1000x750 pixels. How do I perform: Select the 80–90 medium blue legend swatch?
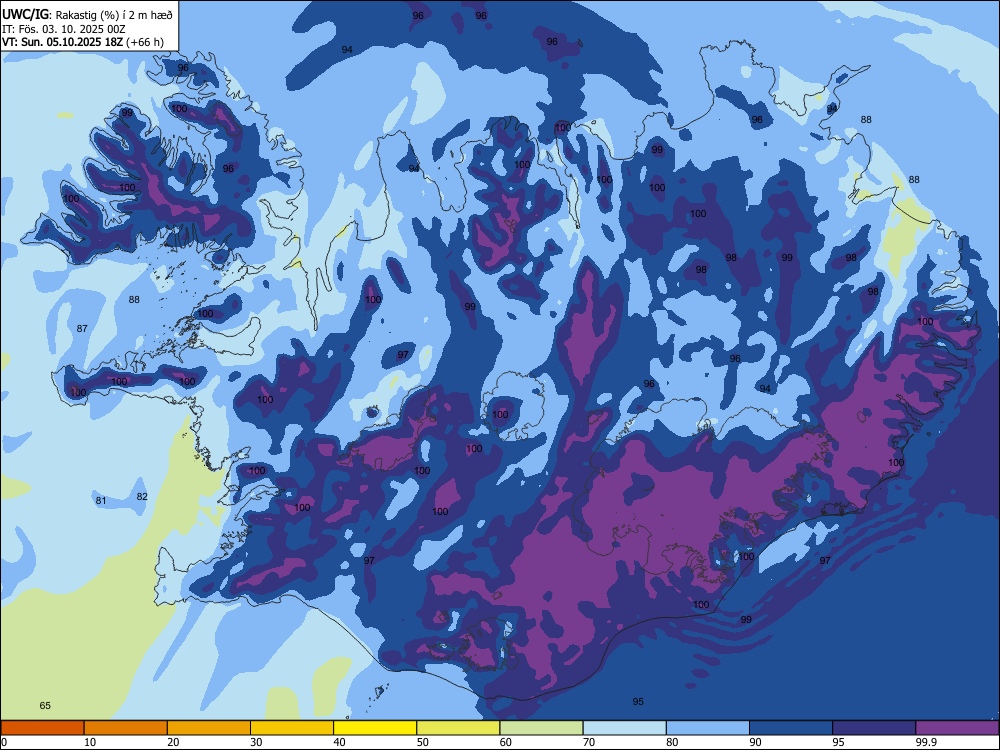708,728
